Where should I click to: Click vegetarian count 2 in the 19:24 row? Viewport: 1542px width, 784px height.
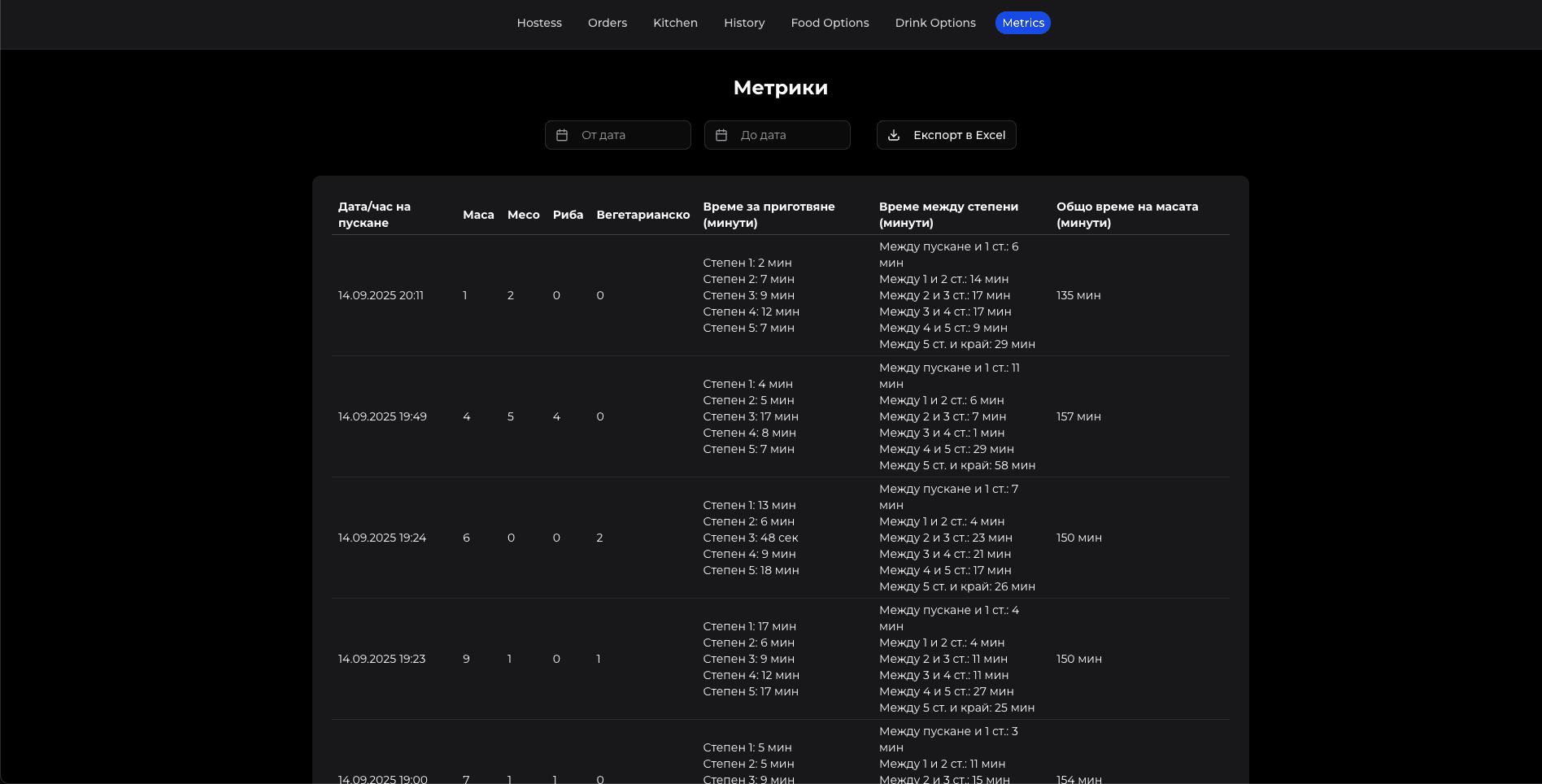point(599,538)
